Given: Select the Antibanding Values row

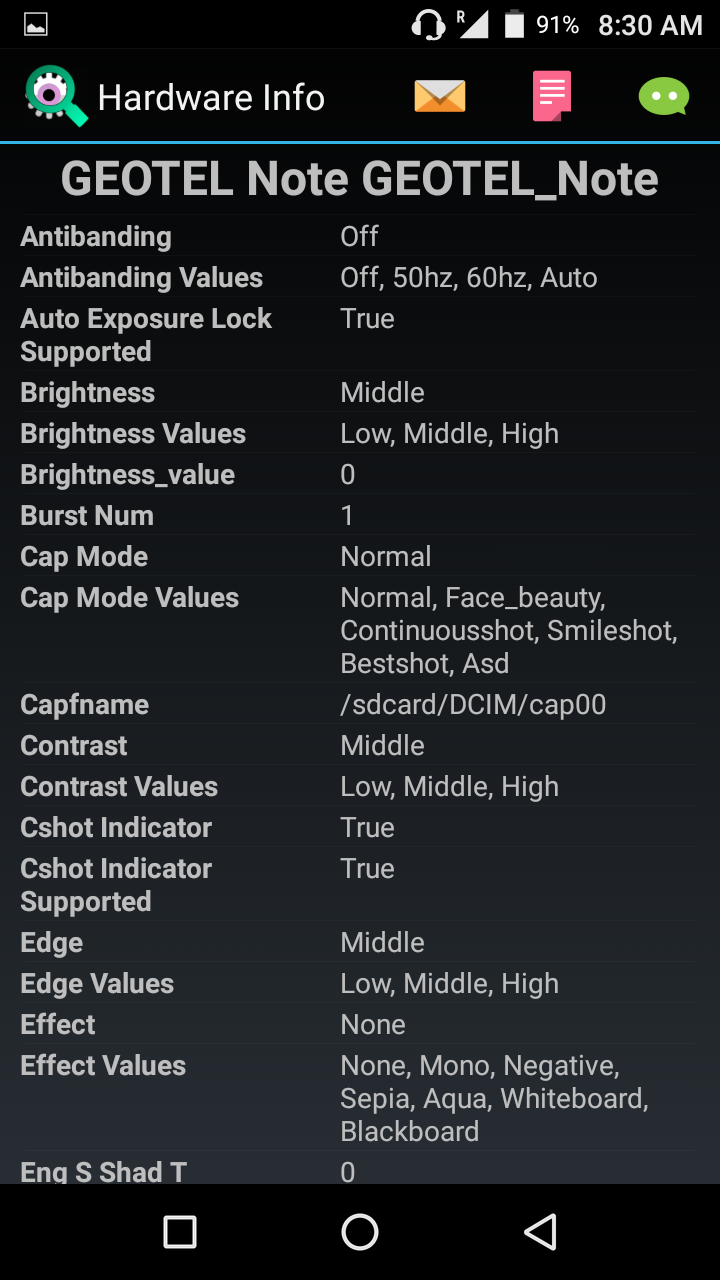Looking at the screenshot, I should point(360,277).
